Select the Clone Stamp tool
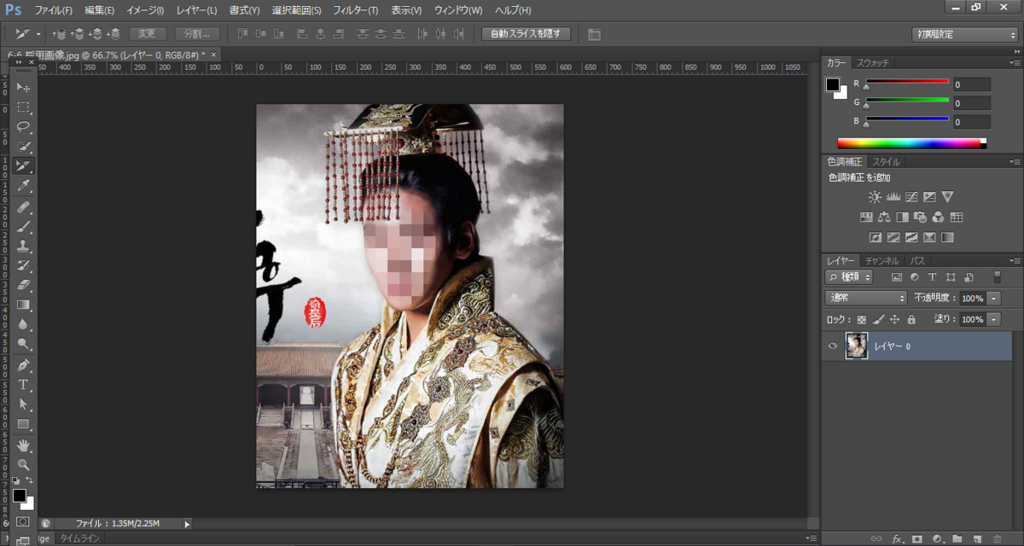 (x=23, y=247)
